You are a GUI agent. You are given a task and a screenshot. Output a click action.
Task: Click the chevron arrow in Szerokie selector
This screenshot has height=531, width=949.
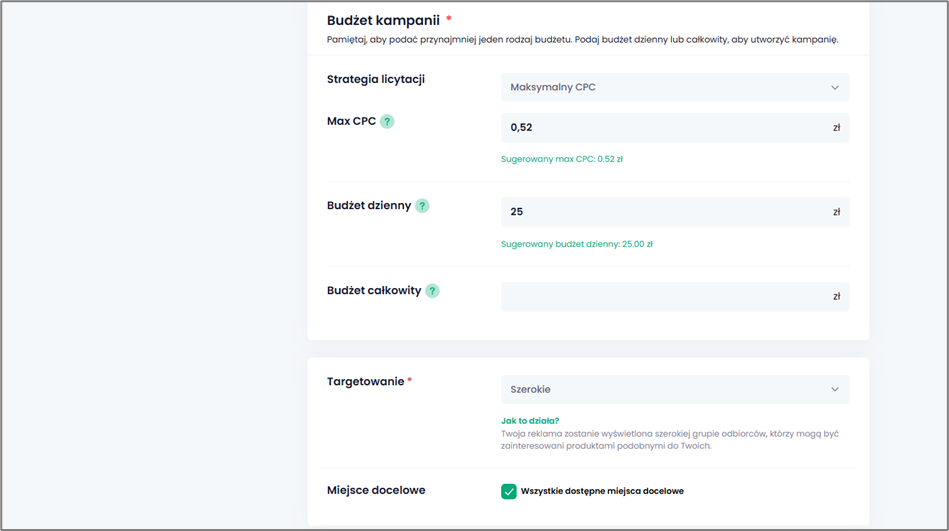click(x=835, y=390)
